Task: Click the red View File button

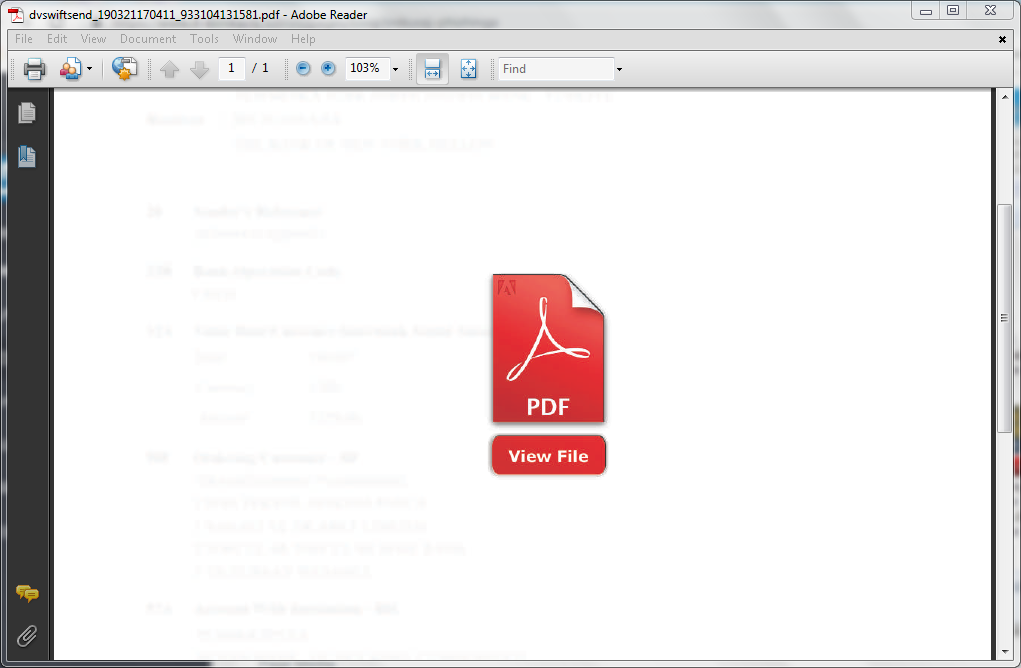Action: [x=548, y=456]
